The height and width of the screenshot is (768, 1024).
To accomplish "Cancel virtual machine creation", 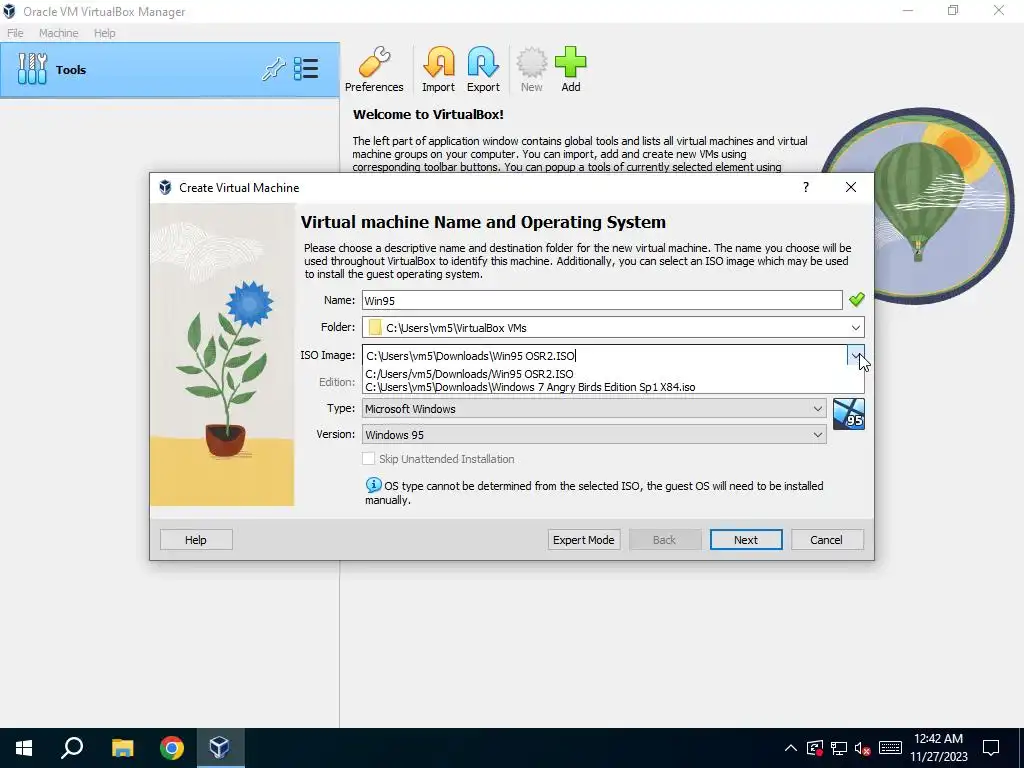I will coord(827,539).
